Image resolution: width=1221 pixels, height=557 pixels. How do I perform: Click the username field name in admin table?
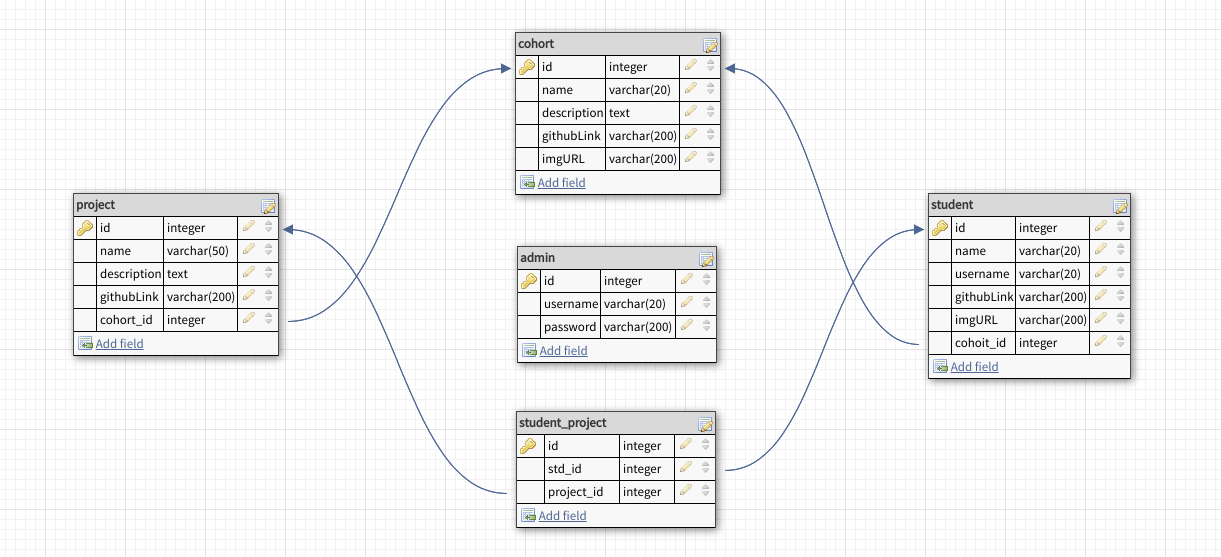coord(571,304)
